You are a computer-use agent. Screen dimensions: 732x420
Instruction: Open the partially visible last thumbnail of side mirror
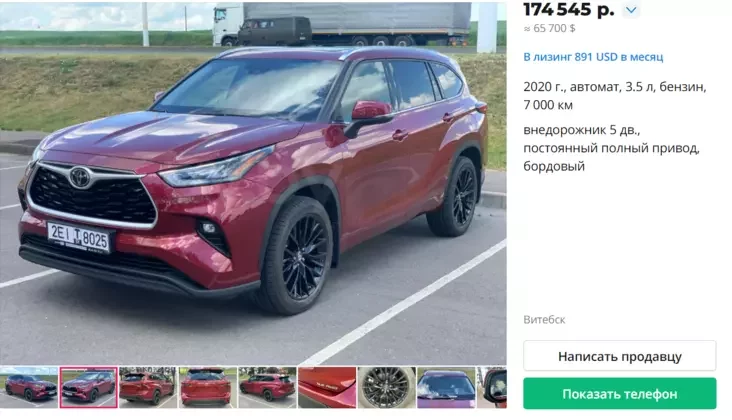coord(492,387)
